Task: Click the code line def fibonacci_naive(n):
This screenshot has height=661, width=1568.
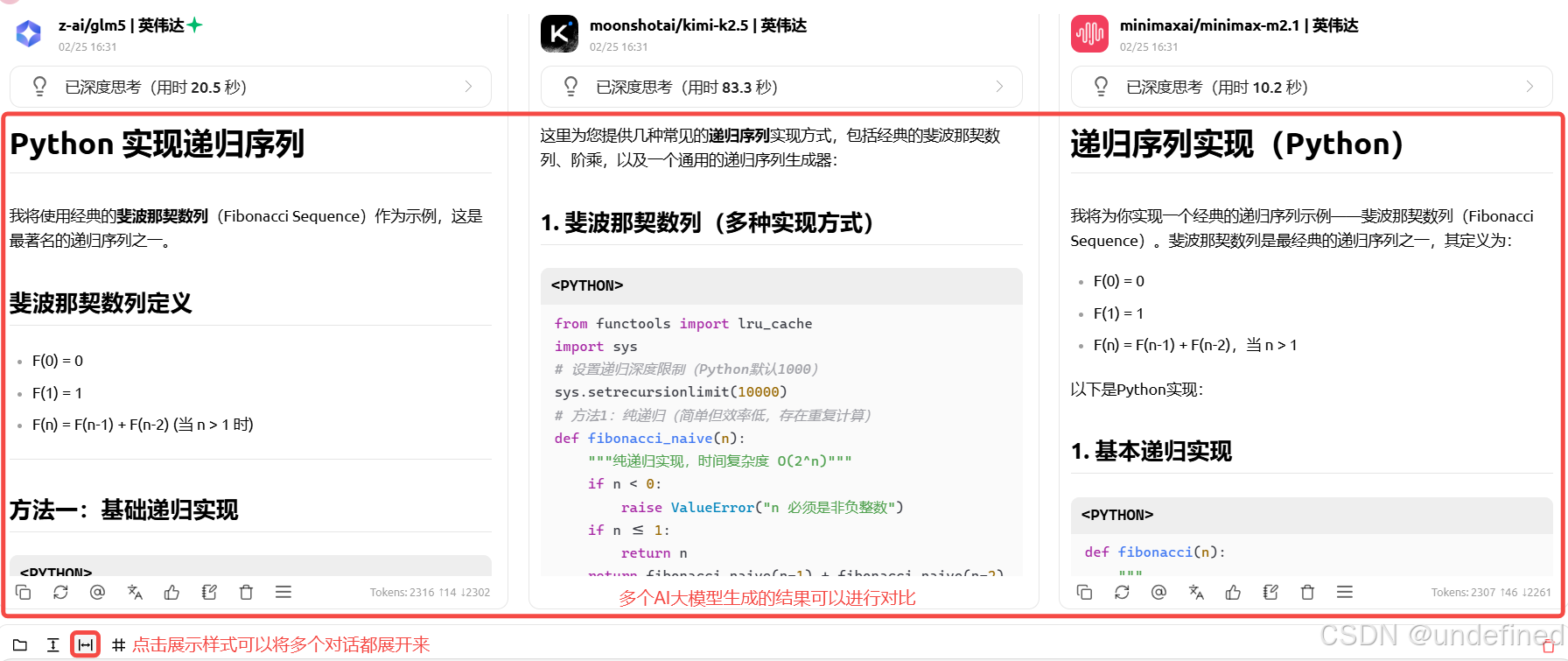Action: point(650,438)
